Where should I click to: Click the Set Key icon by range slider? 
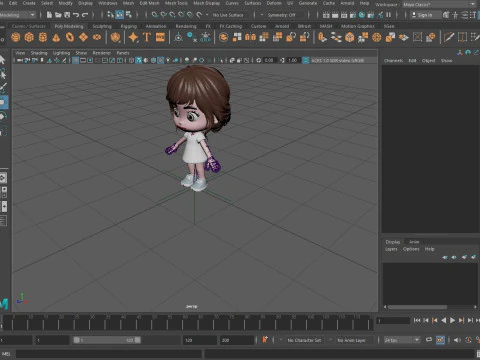click(265, 340)
